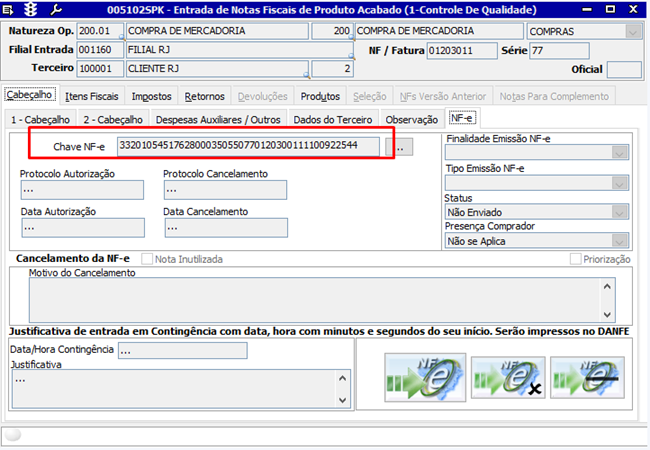Open the Dados do Terceiro tab
Screen dimensions: 650x450
click(333, 120)
